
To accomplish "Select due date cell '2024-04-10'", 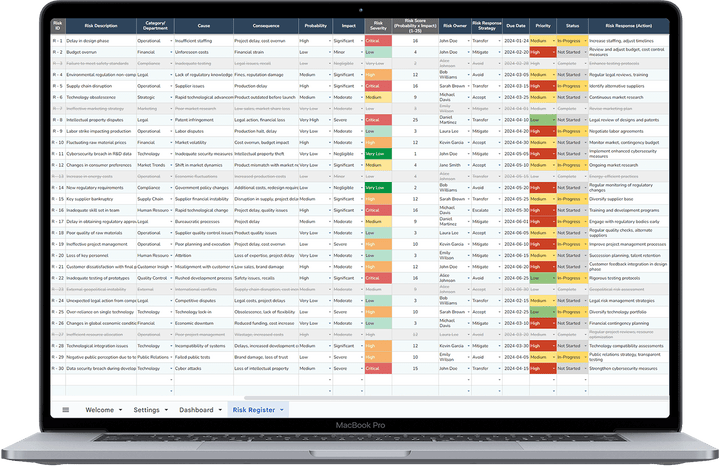I will tap(516, 120).
